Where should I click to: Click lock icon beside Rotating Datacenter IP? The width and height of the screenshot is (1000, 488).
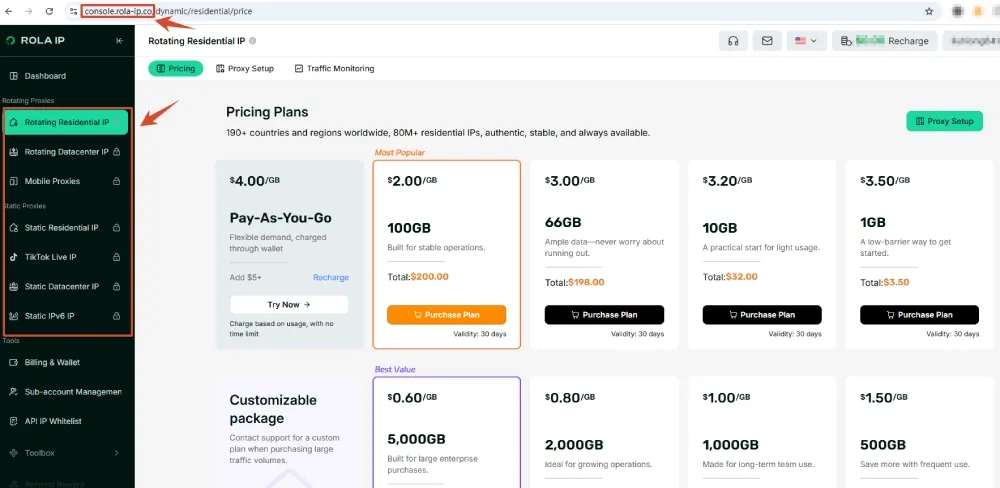click(117, 152)
